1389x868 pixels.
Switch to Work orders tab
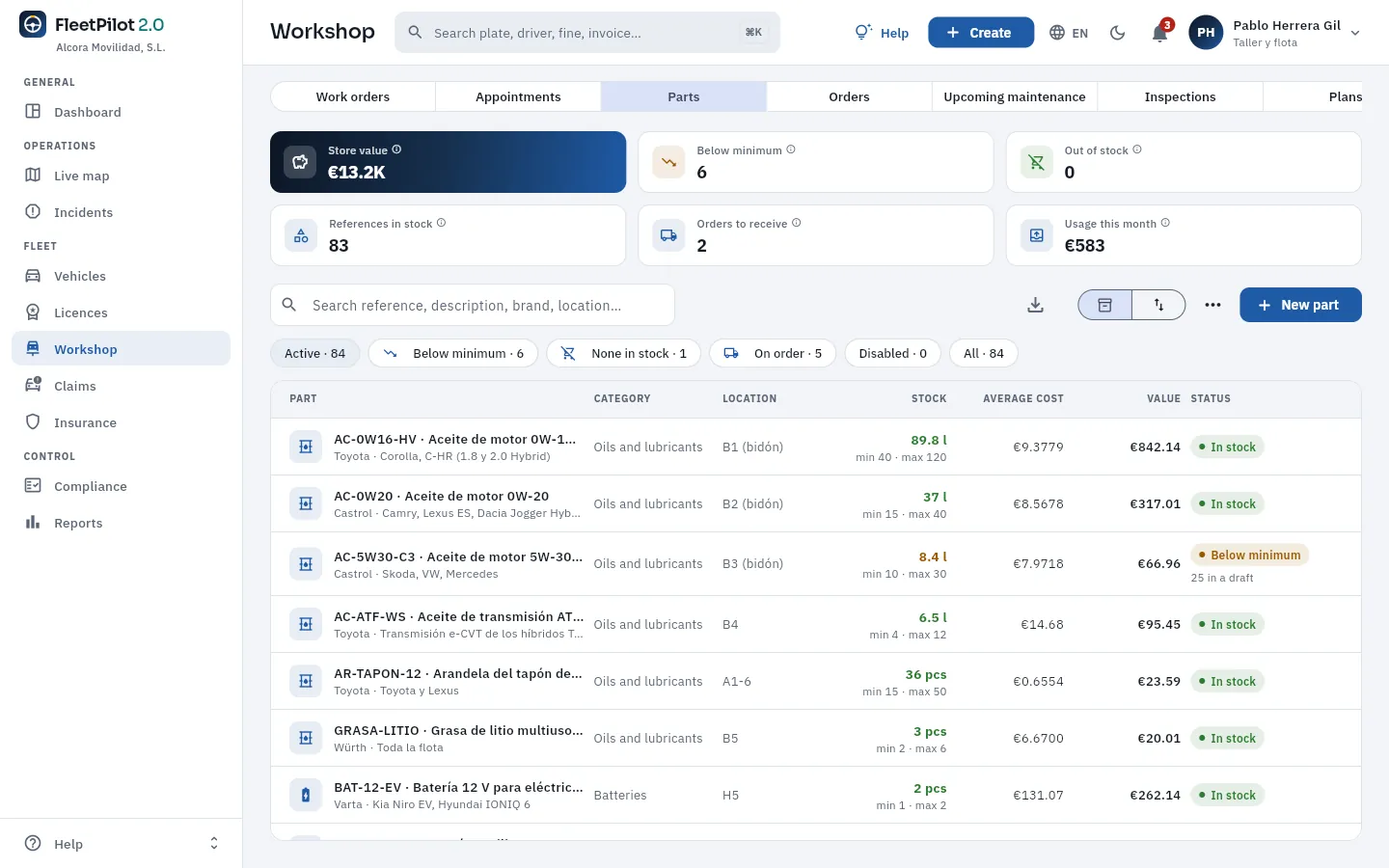pos(353,96)
